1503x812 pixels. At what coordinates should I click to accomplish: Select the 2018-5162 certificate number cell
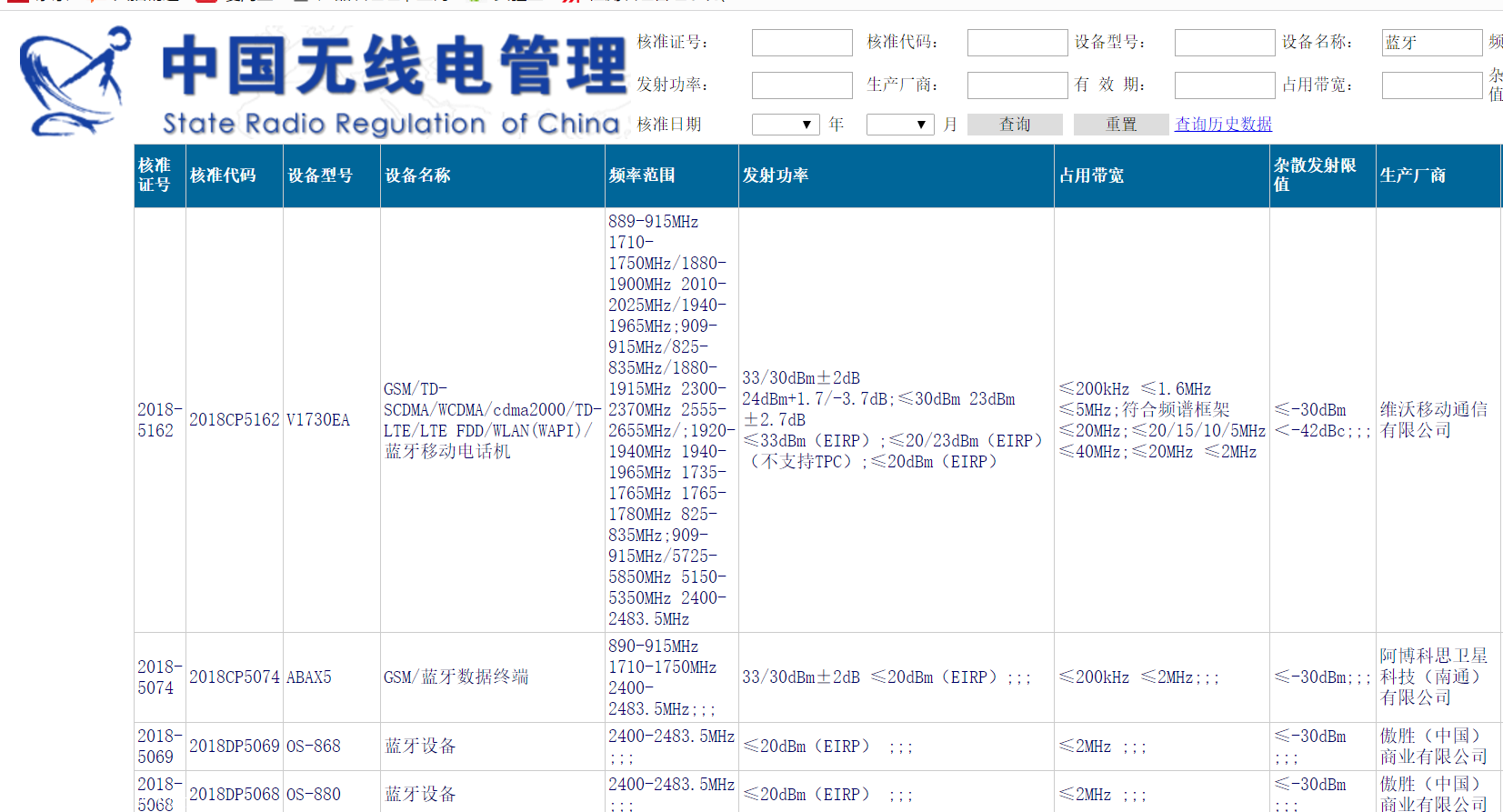pos(160,420)
